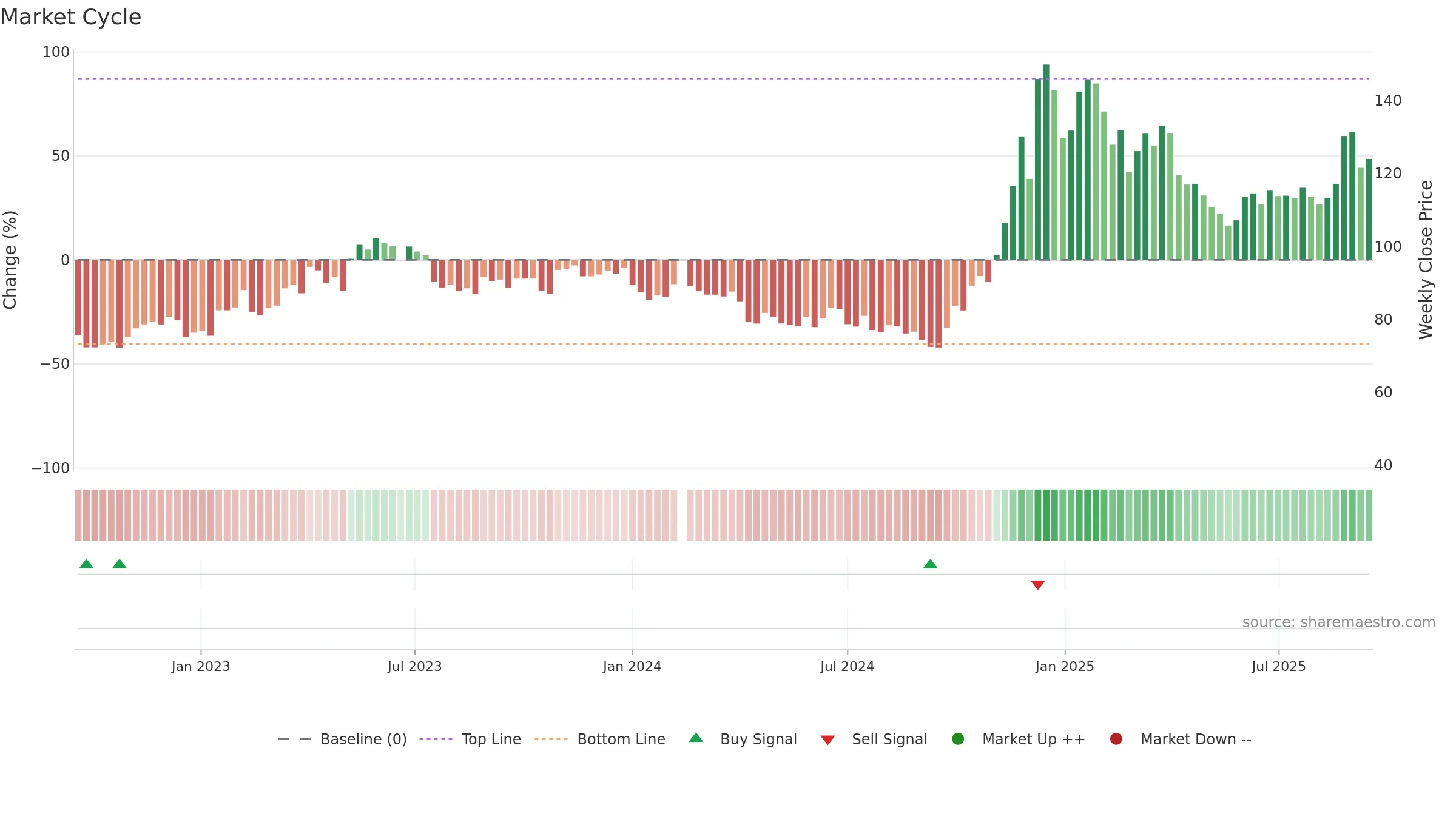Click the 60 tick on the price axis

(x=1383, y=393)
